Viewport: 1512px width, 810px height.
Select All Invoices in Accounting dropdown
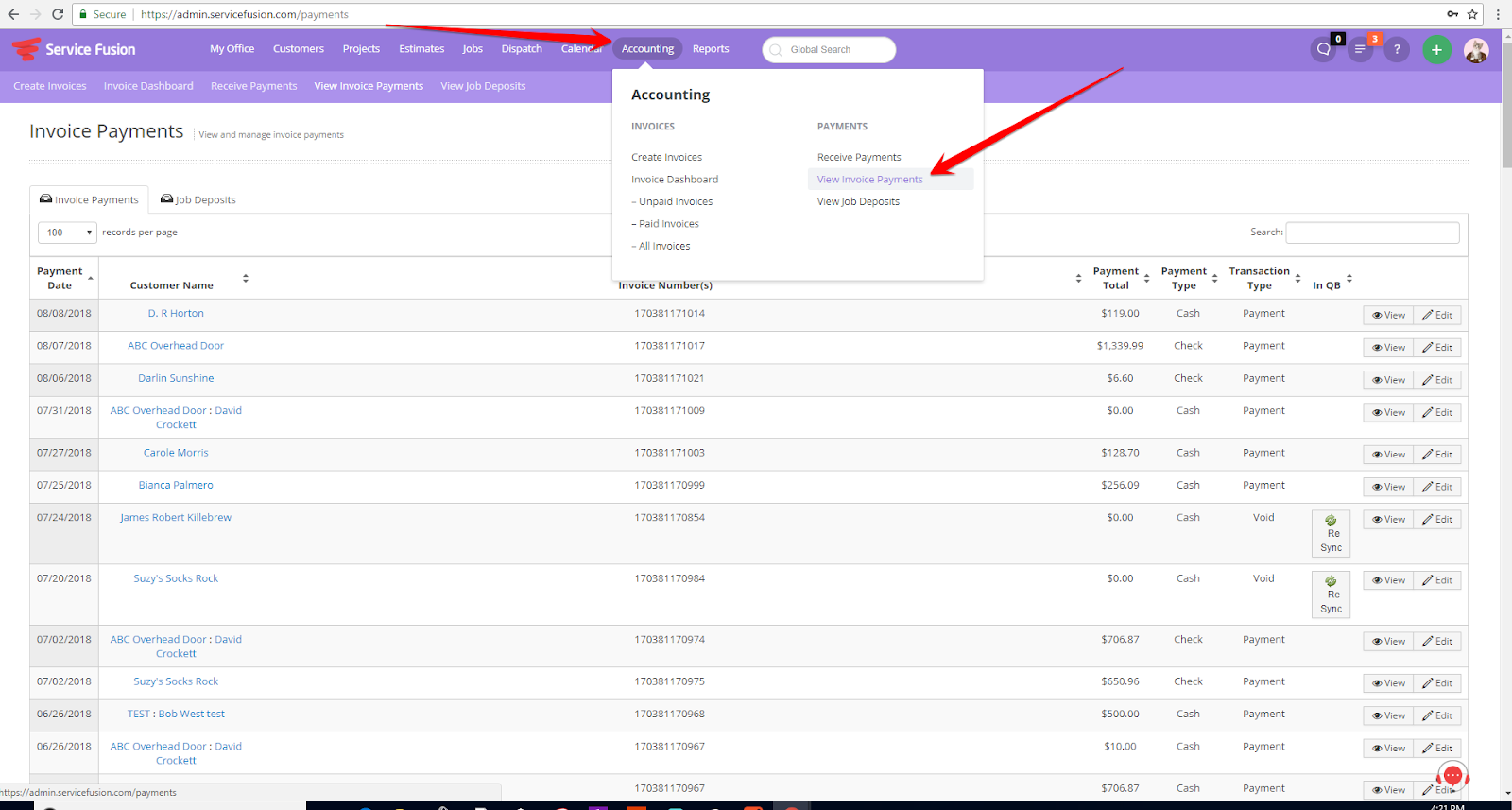(661, 247)
